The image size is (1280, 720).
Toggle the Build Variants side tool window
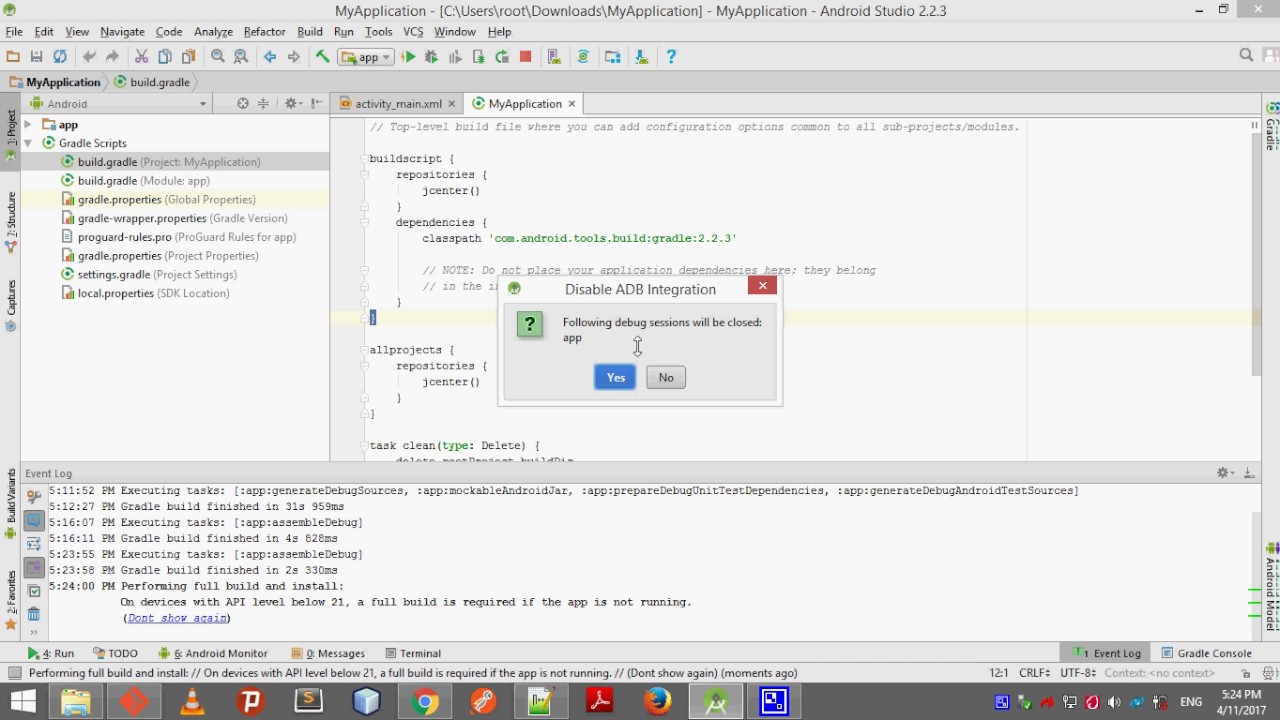[11, 504]
